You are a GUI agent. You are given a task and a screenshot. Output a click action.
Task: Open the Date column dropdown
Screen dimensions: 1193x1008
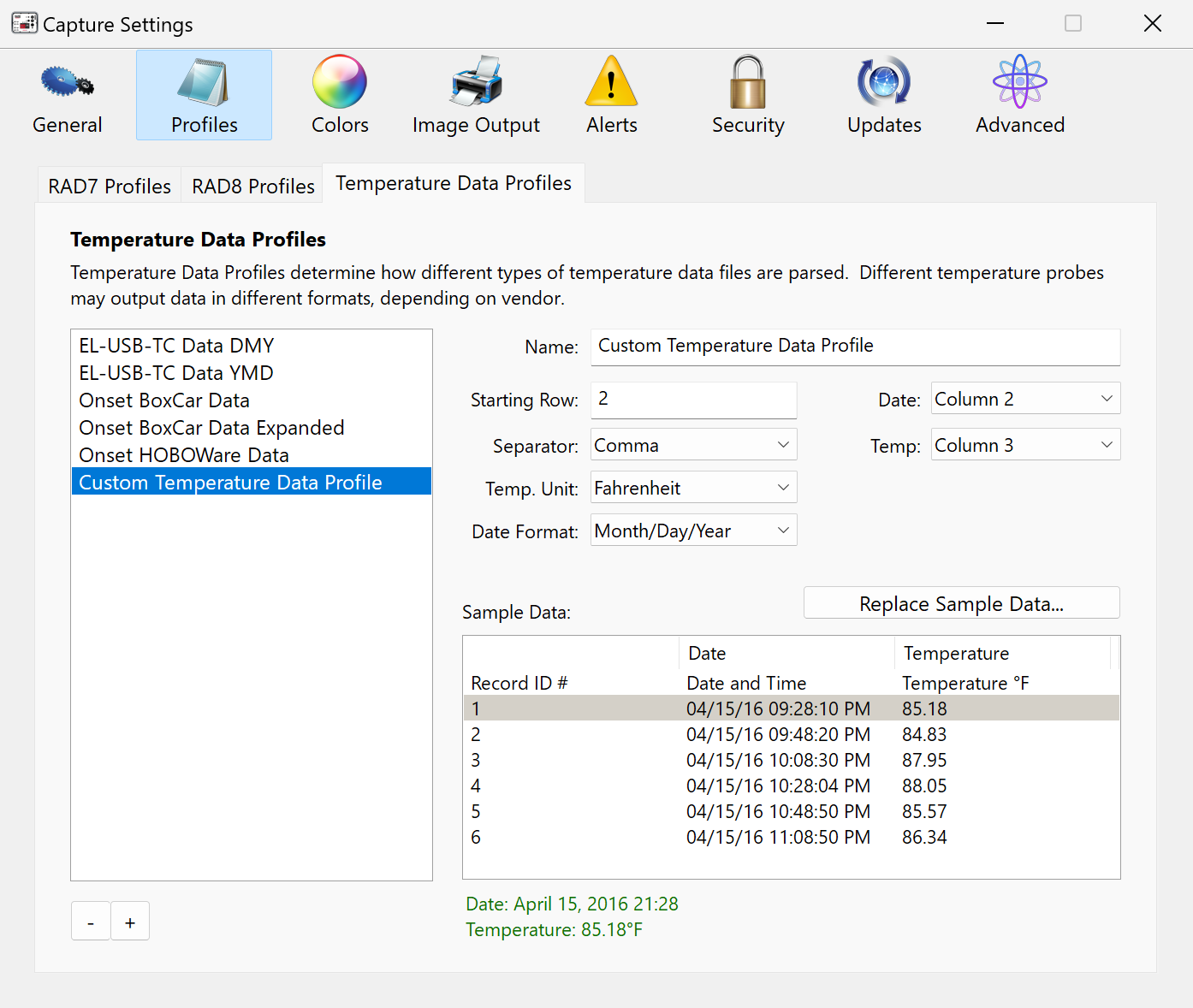pyautogui.click(x=1024, y=399)
